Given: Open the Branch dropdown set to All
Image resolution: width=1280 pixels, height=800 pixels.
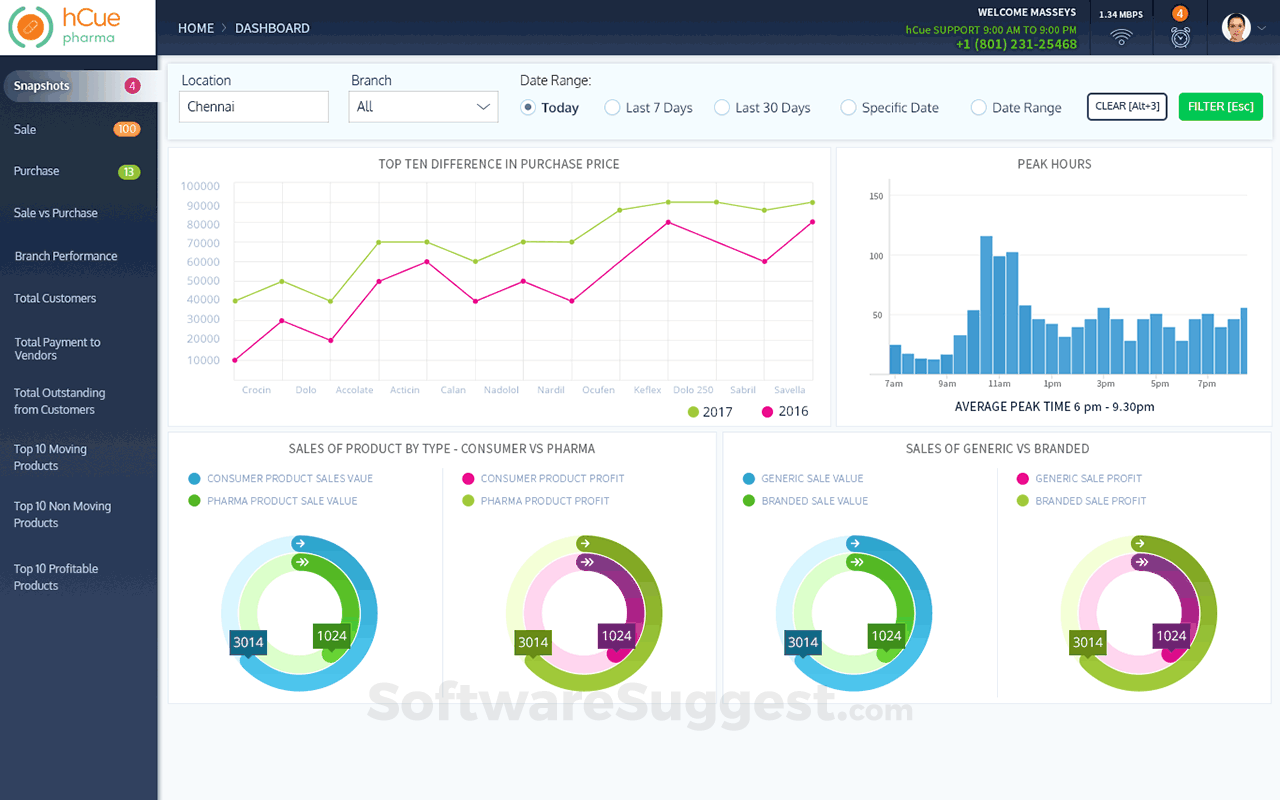Looking at the screenshot, I should click(x=422, y=106).
